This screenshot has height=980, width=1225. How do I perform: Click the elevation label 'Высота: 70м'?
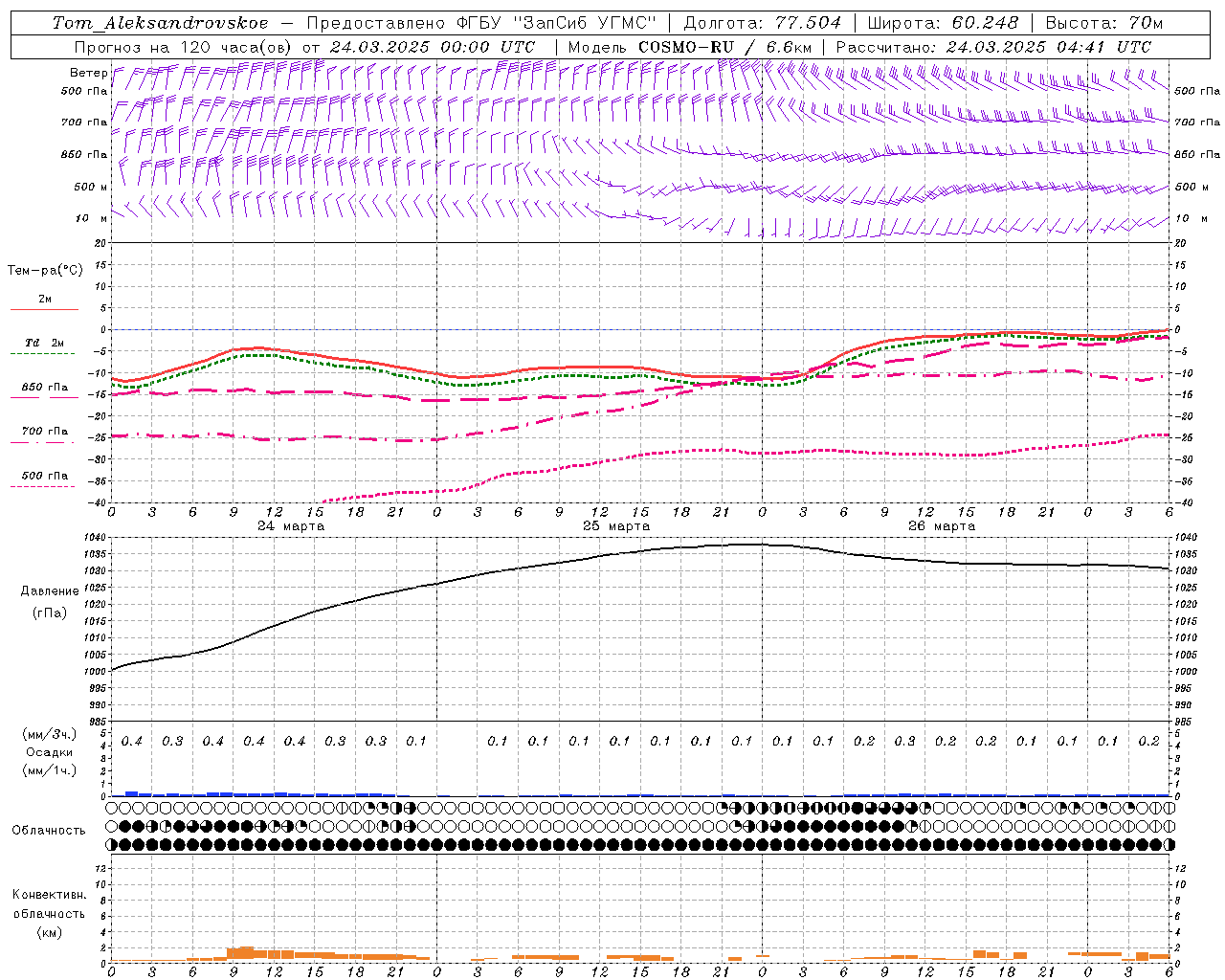pos(1104,23)
